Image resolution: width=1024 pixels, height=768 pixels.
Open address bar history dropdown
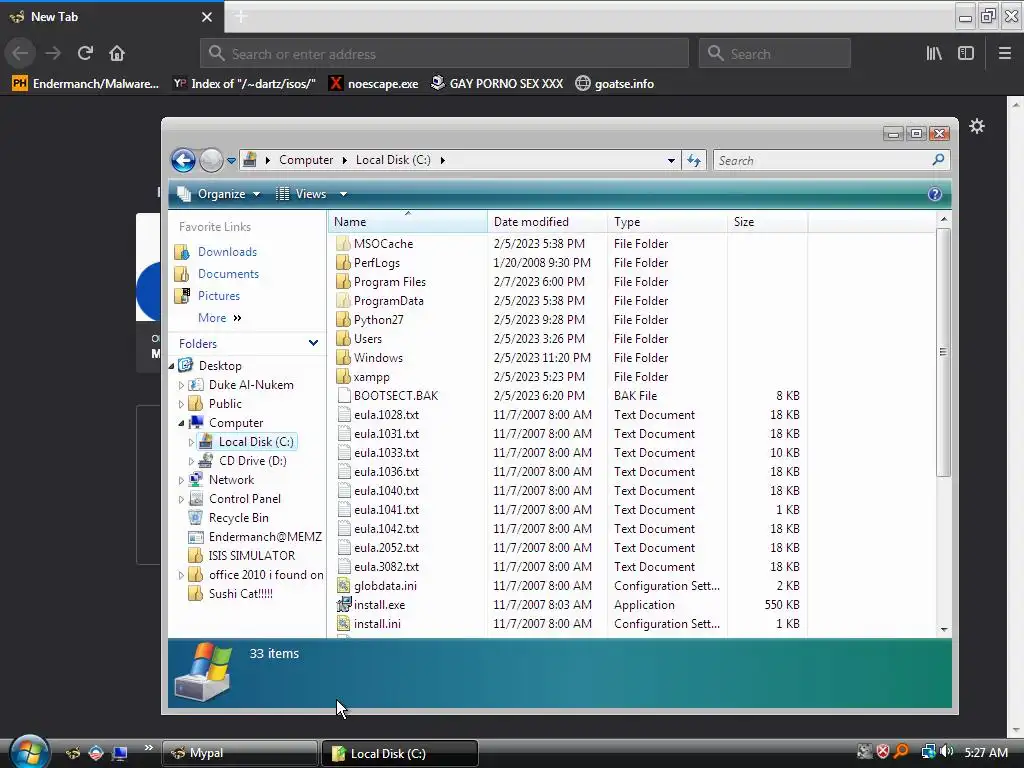click(671, 161)
